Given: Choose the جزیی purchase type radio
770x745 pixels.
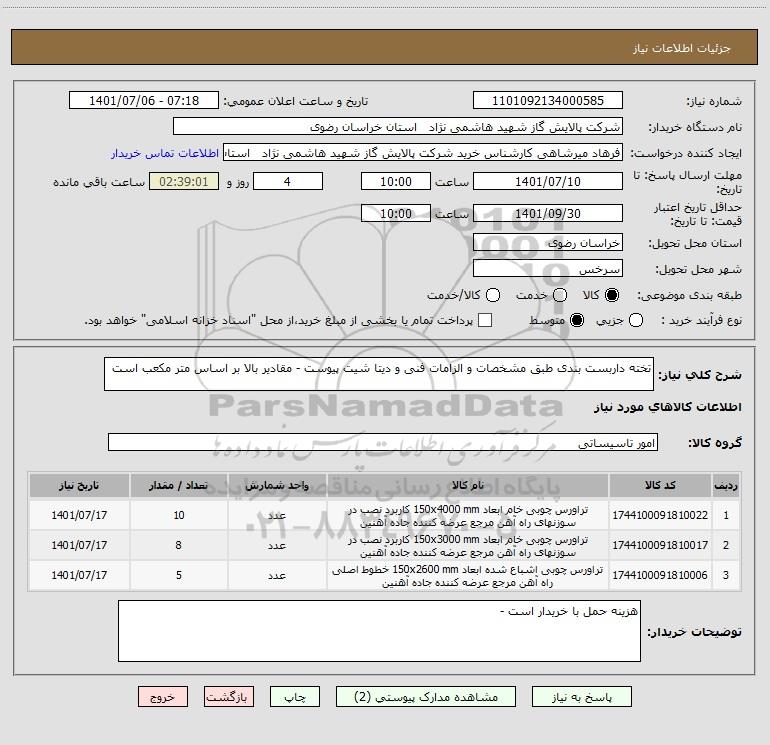Looking at the screenshot, I should pyautogui.click(x=636, y=320).
